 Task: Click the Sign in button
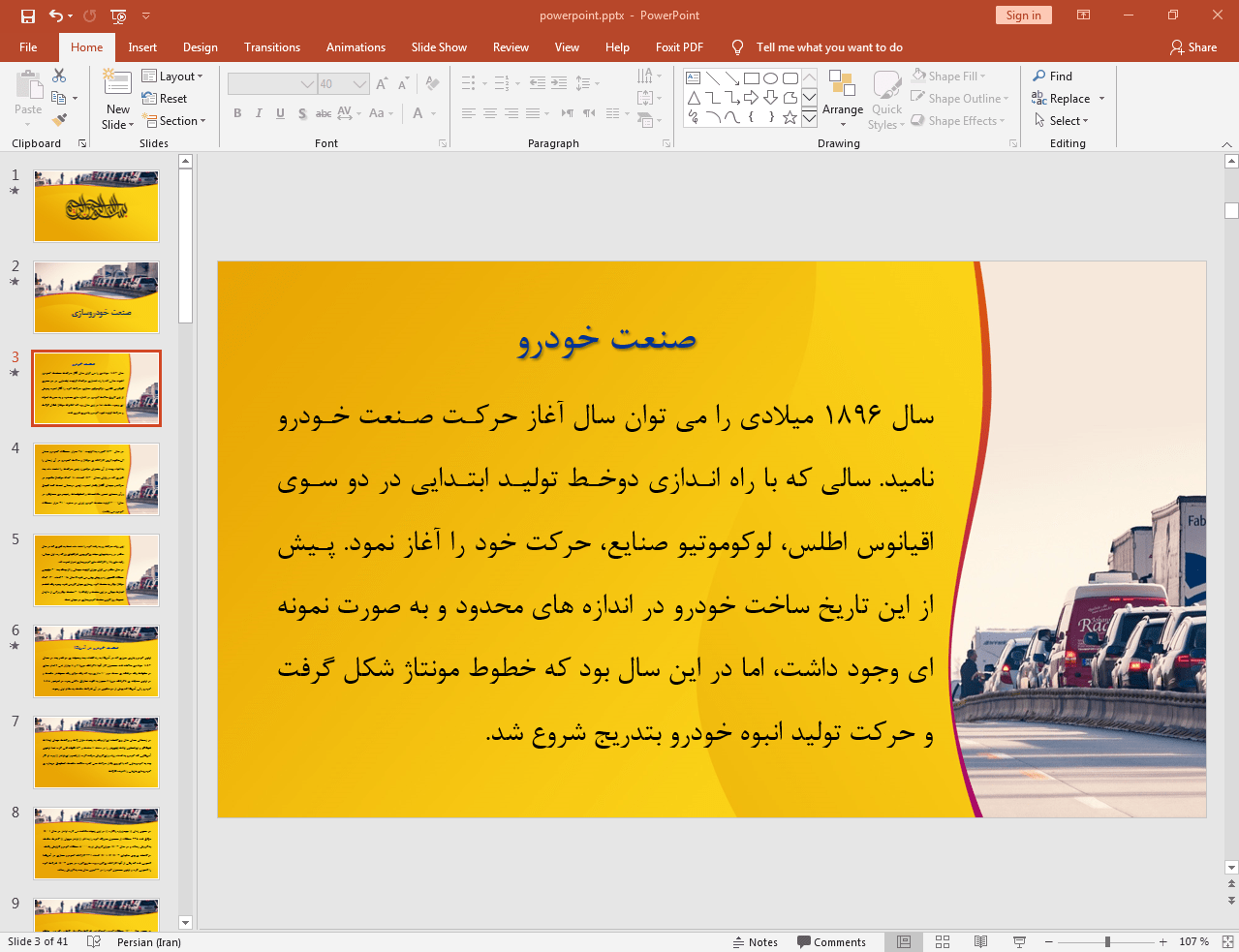(1023, 15)
